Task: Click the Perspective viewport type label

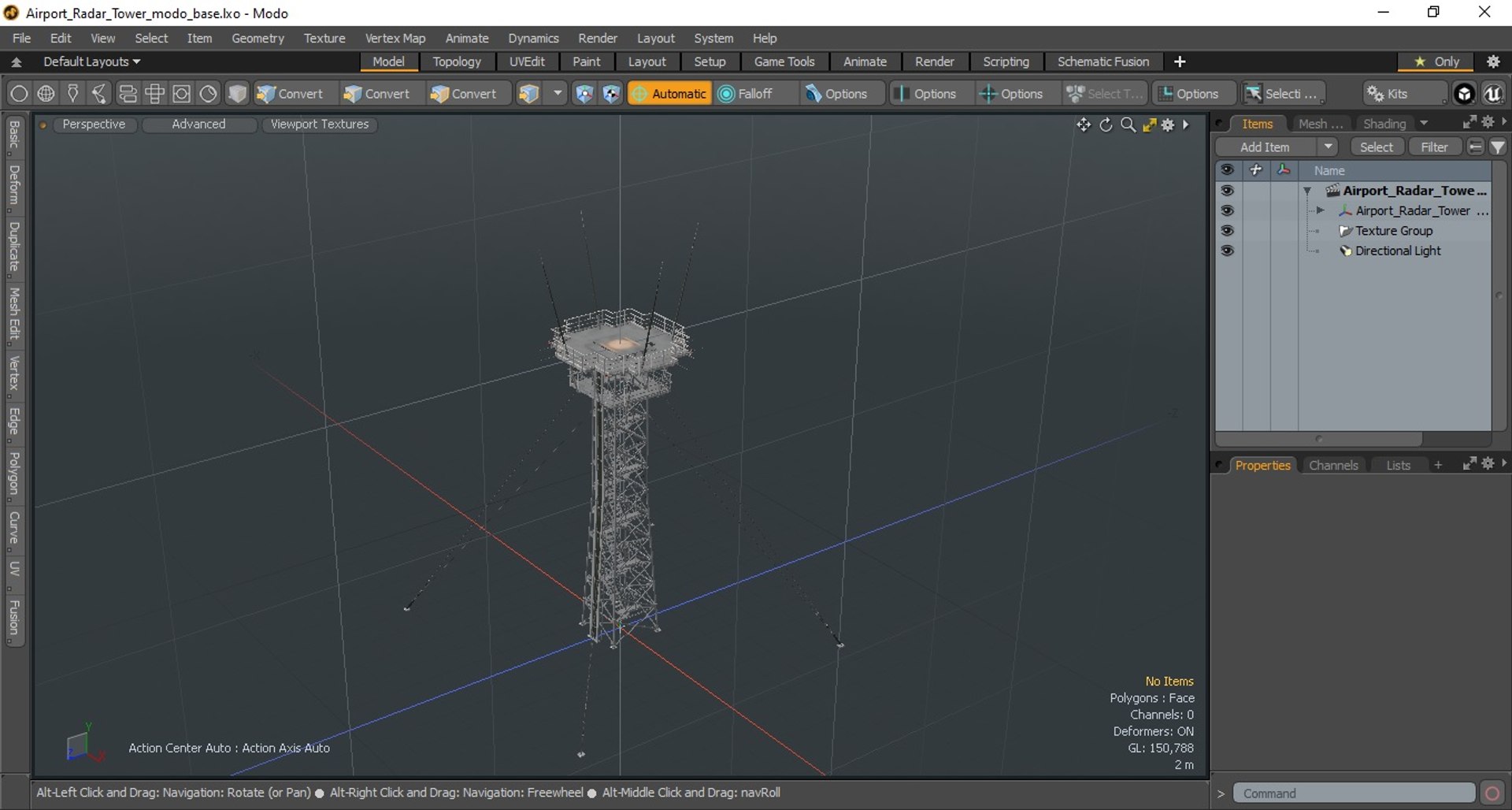Action: (94, 124)
